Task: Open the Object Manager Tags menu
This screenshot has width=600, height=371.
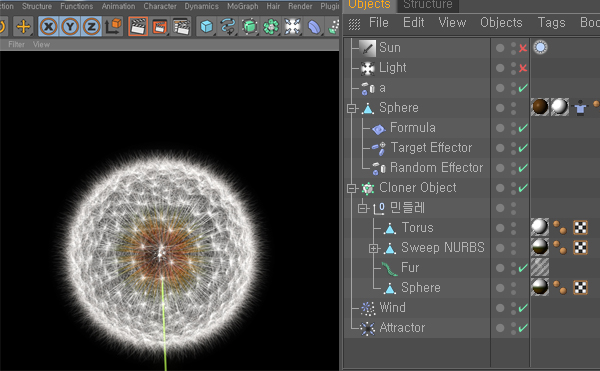Action: click(551, 23)
